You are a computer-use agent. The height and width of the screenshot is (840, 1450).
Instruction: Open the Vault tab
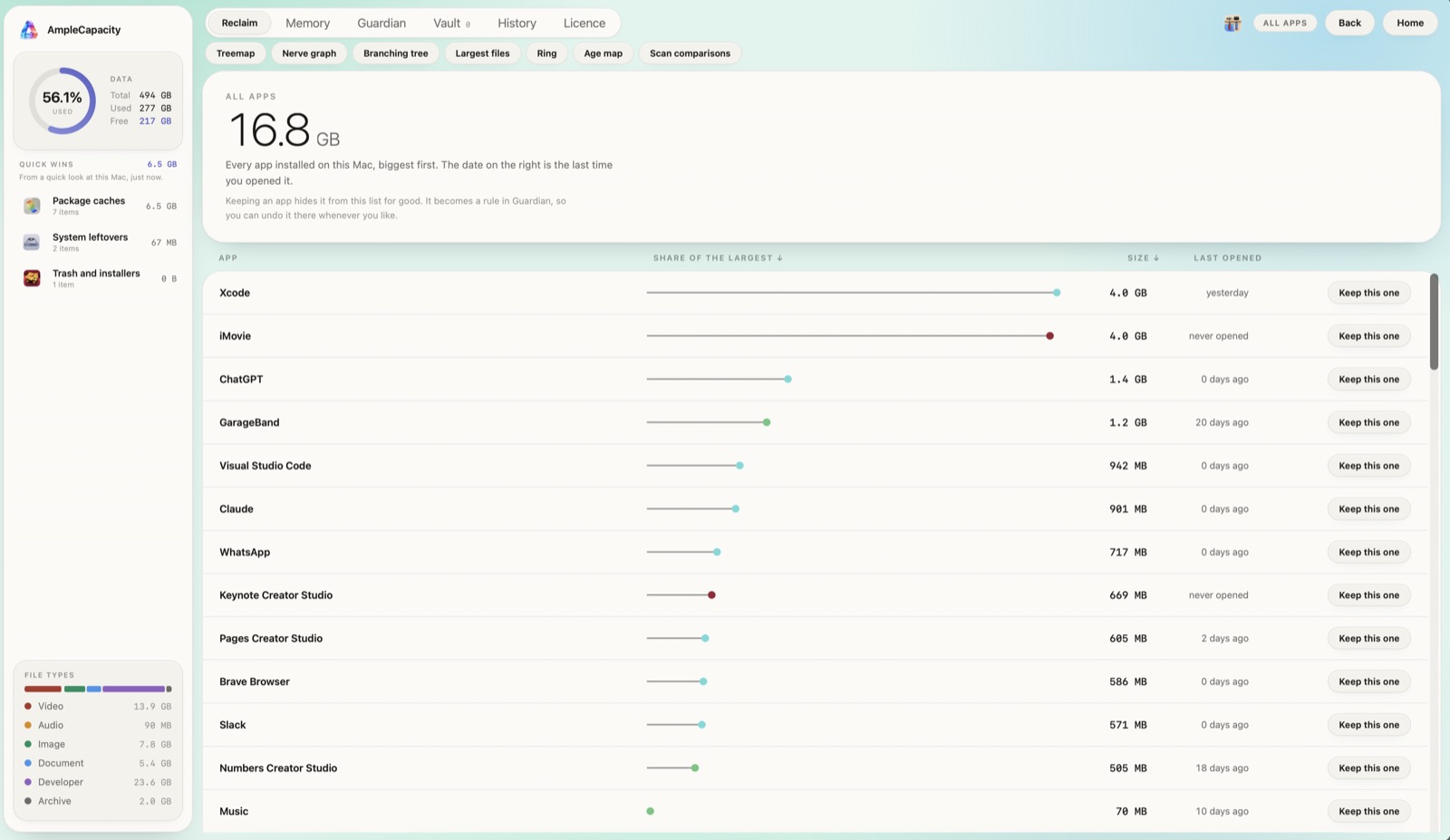[x=451, y=23]
